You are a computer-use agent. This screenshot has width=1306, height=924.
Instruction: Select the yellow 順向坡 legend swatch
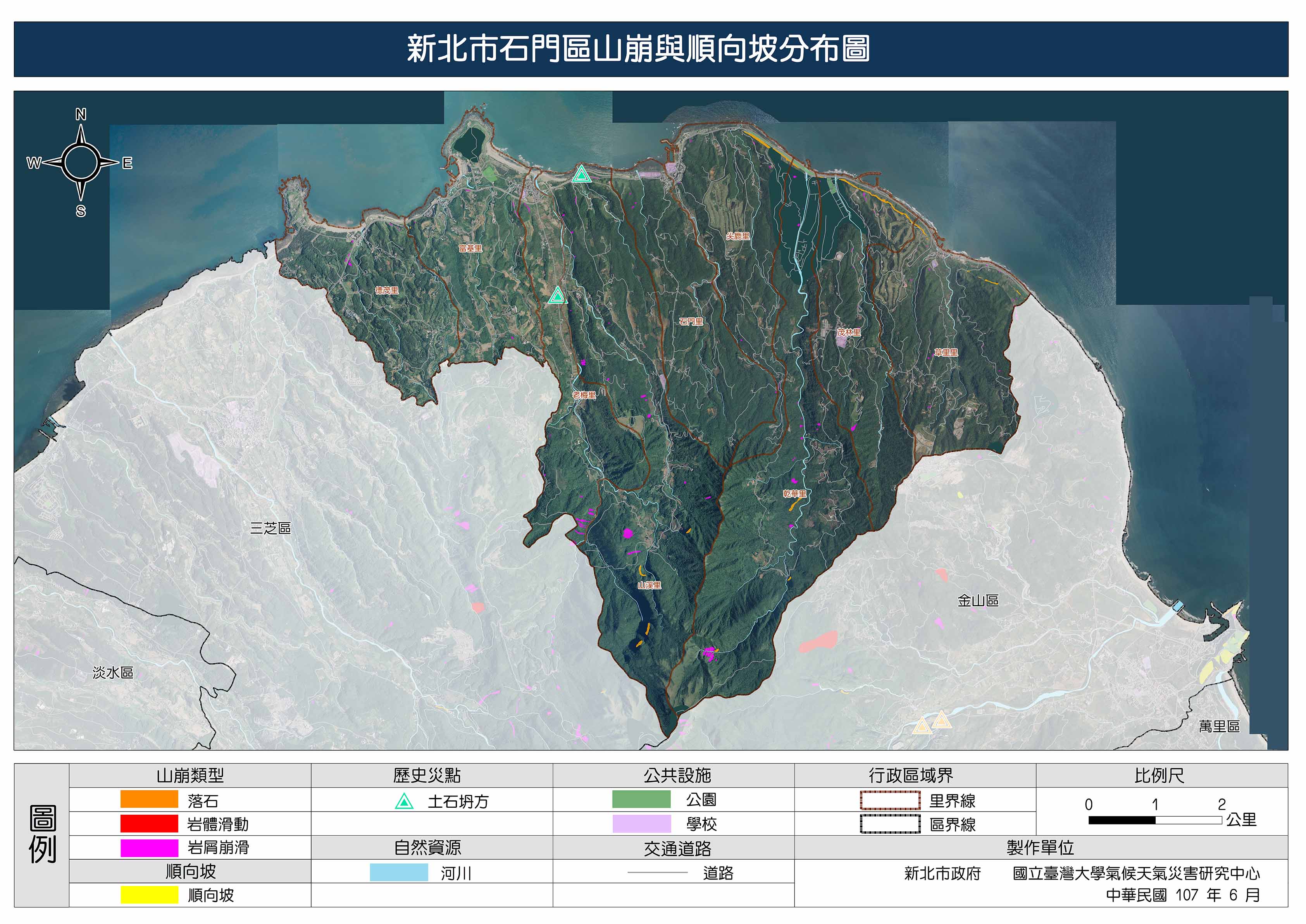coord(149,895)
